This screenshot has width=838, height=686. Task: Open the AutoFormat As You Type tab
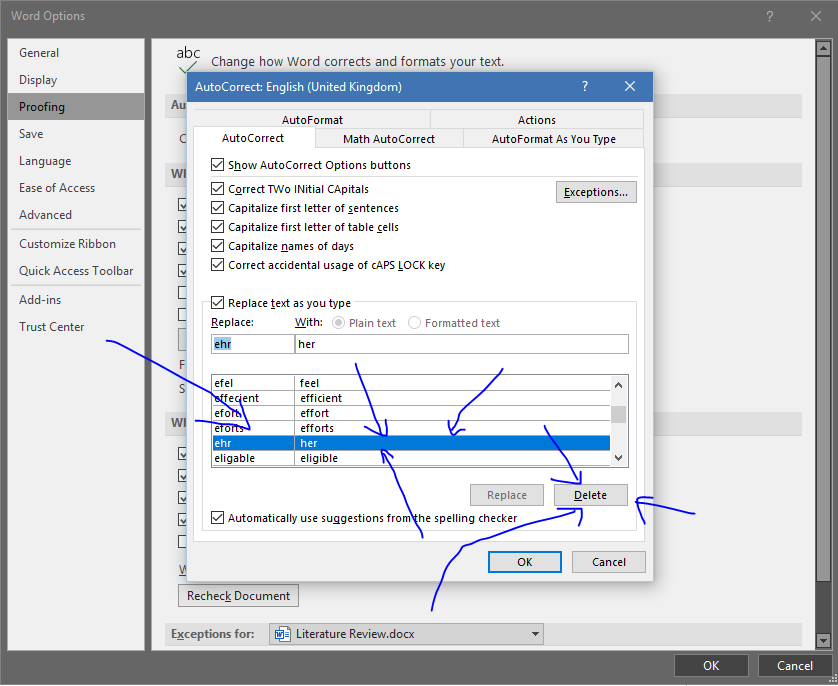(554, 139)
